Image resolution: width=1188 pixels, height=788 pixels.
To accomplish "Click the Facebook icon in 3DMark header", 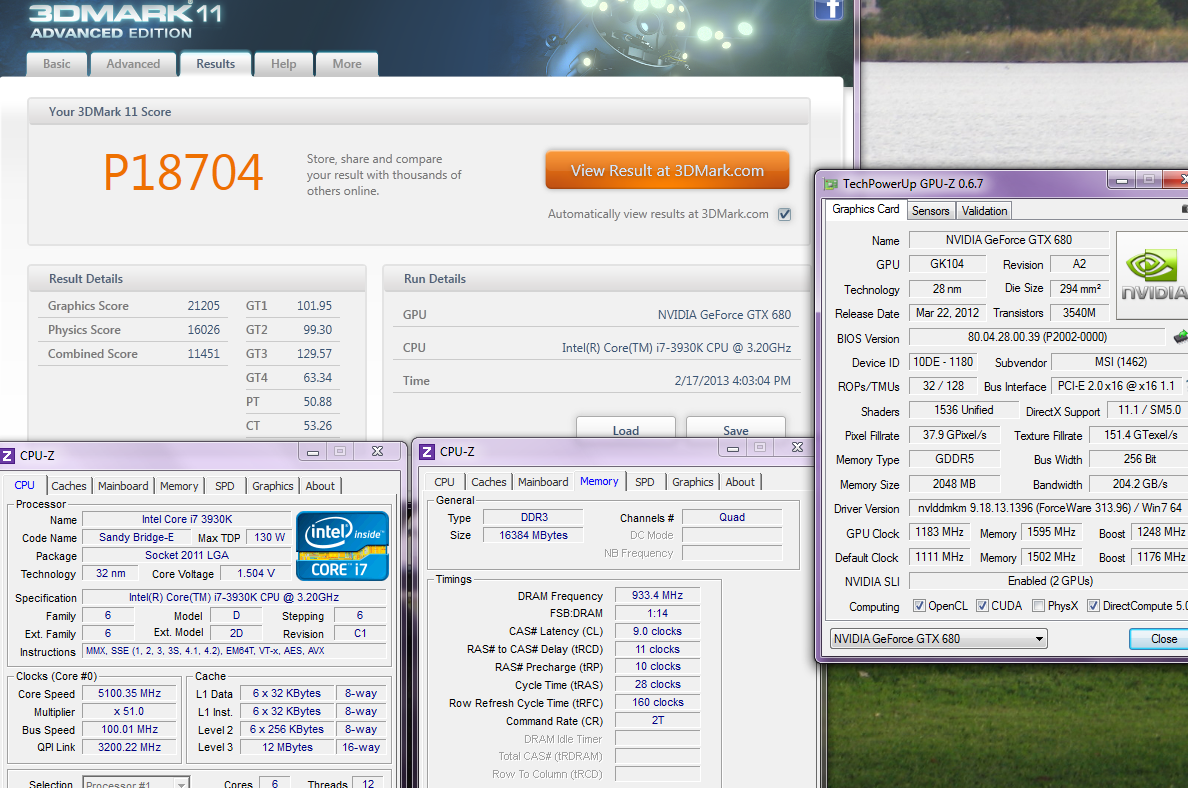I will click(829, 8).
